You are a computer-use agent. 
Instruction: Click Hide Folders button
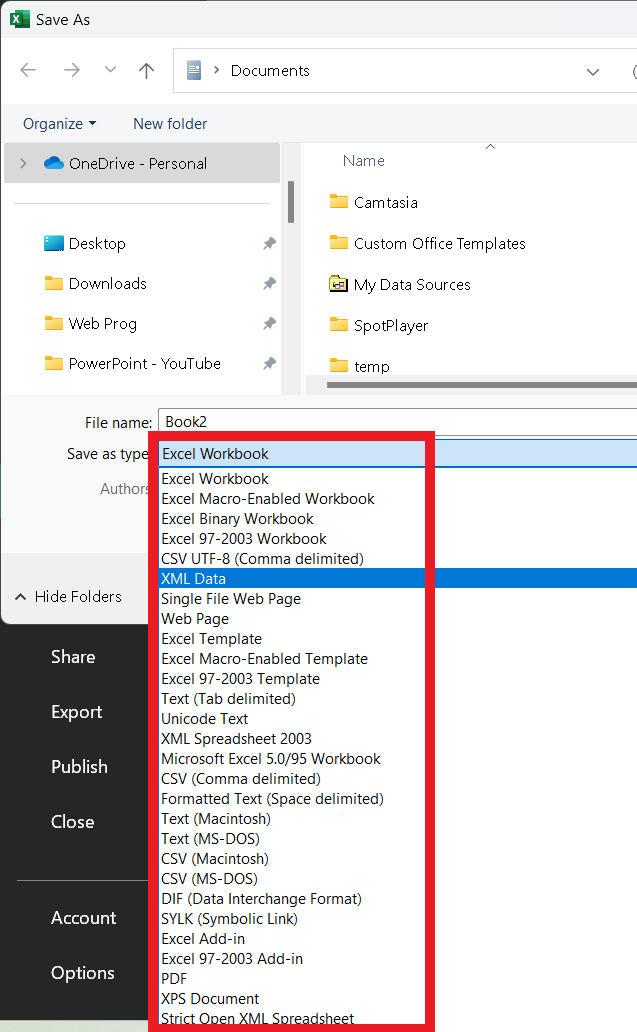[68, 596]
